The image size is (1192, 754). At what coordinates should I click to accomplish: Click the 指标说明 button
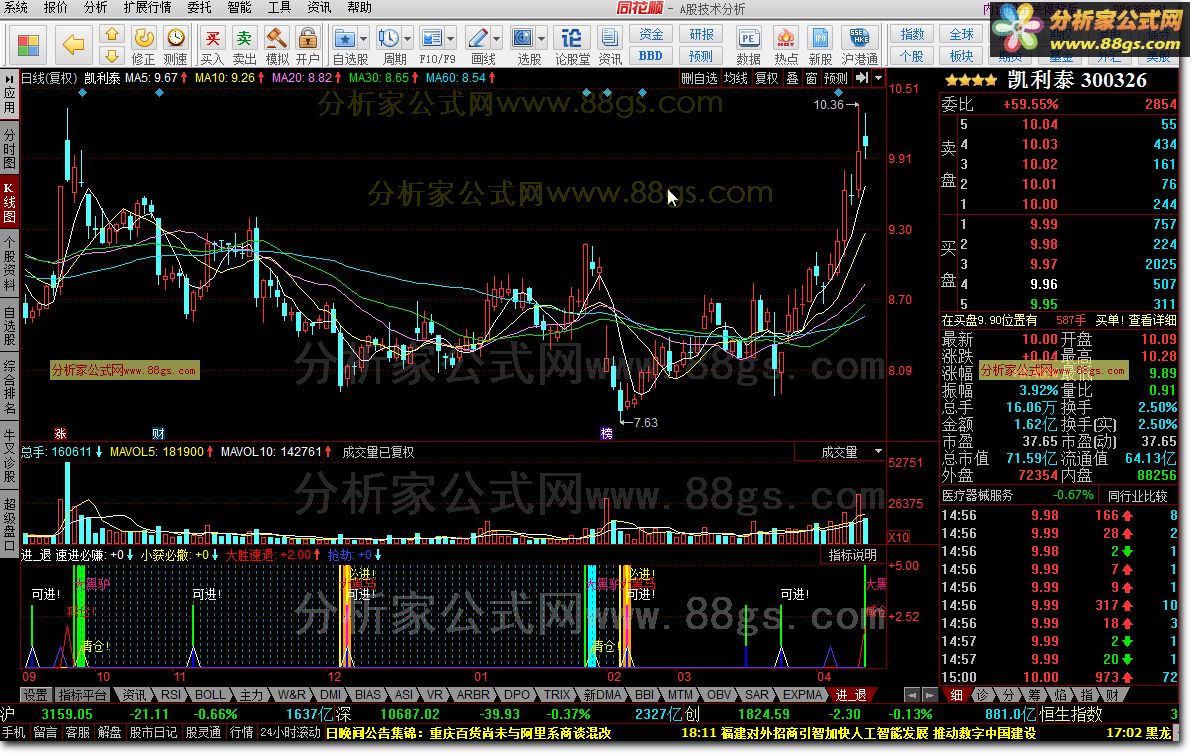pos(852,555)
